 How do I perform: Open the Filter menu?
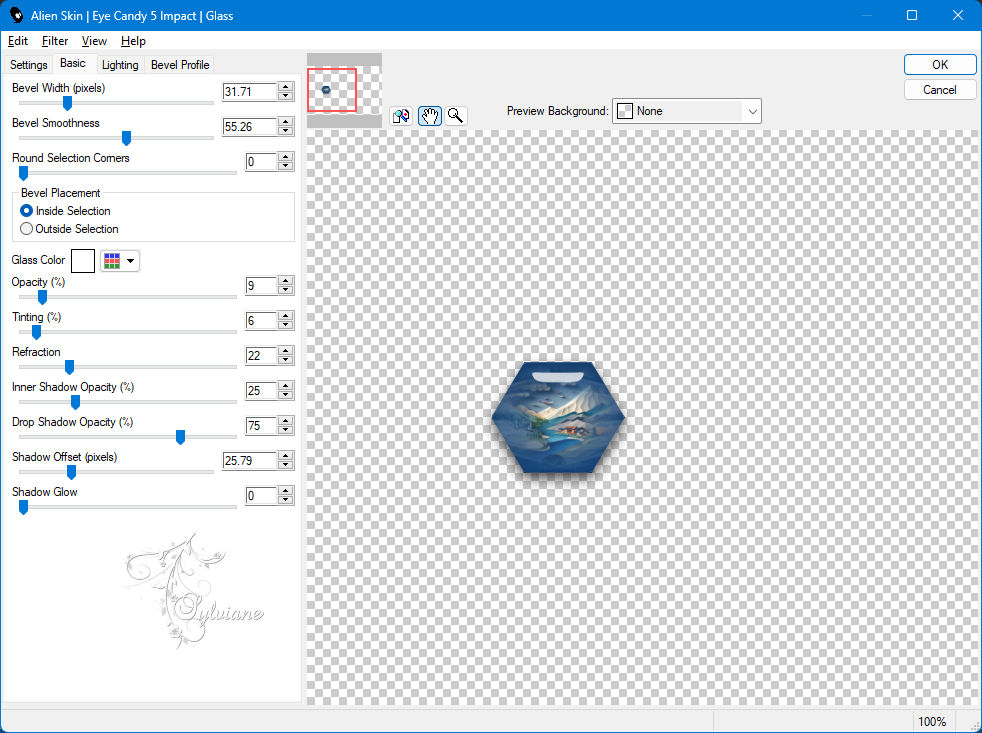[54, 41]
